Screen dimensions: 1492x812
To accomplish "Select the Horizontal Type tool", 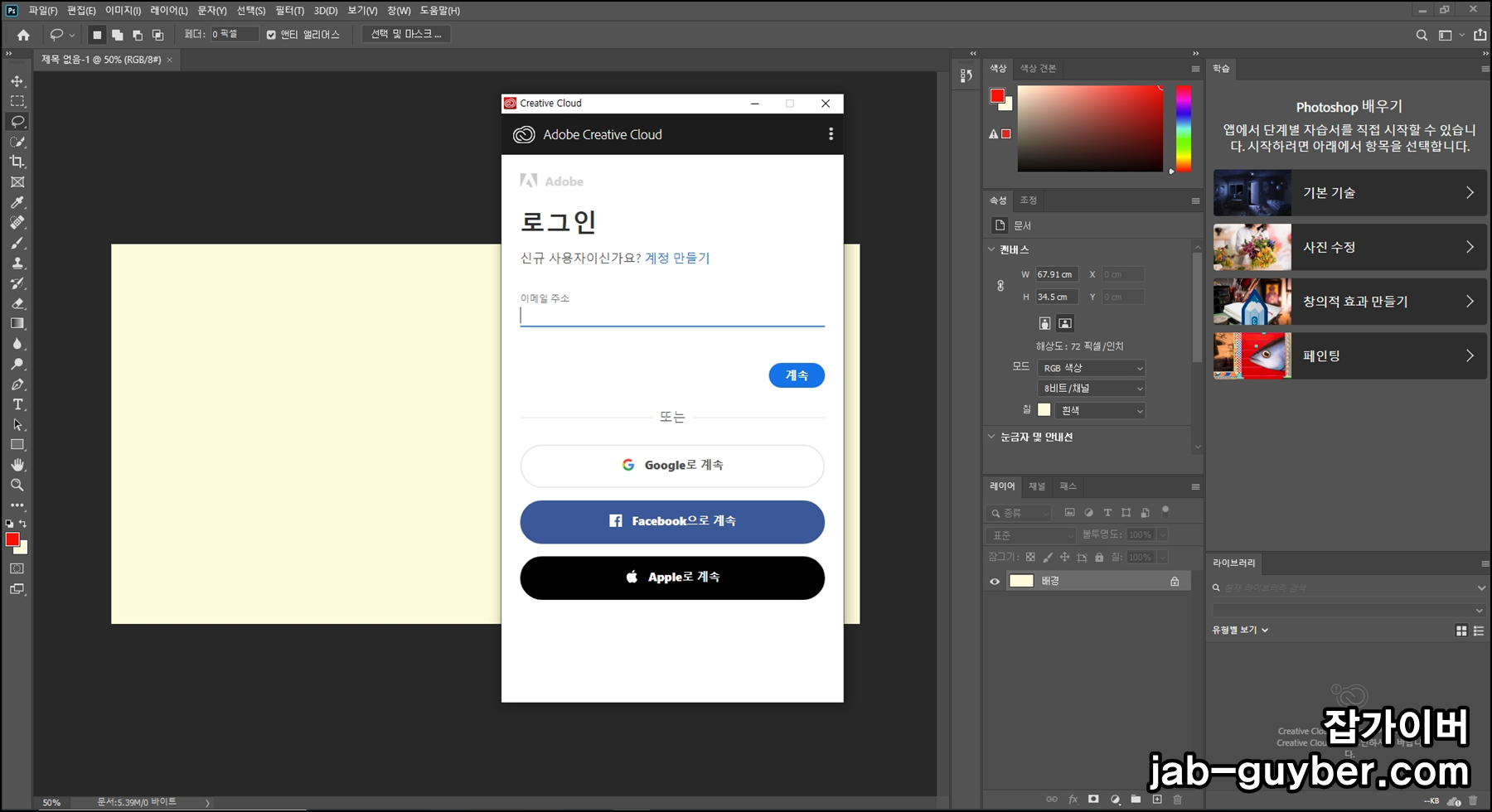I will [x=17, y=404].
